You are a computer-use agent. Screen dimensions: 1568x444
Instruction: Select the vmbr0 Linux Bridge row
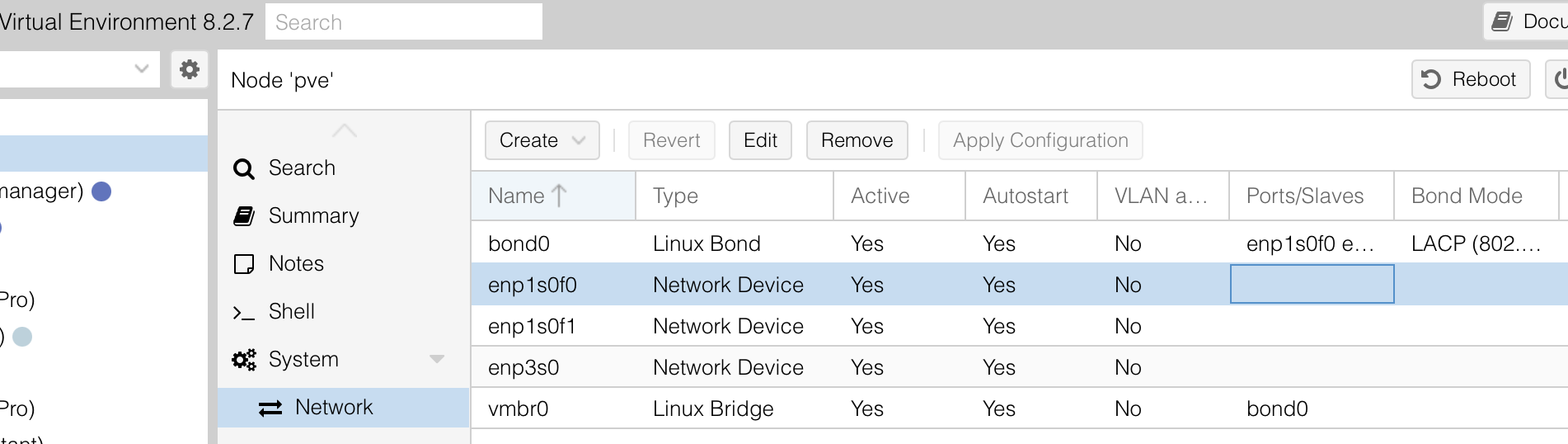pos(519,409)
